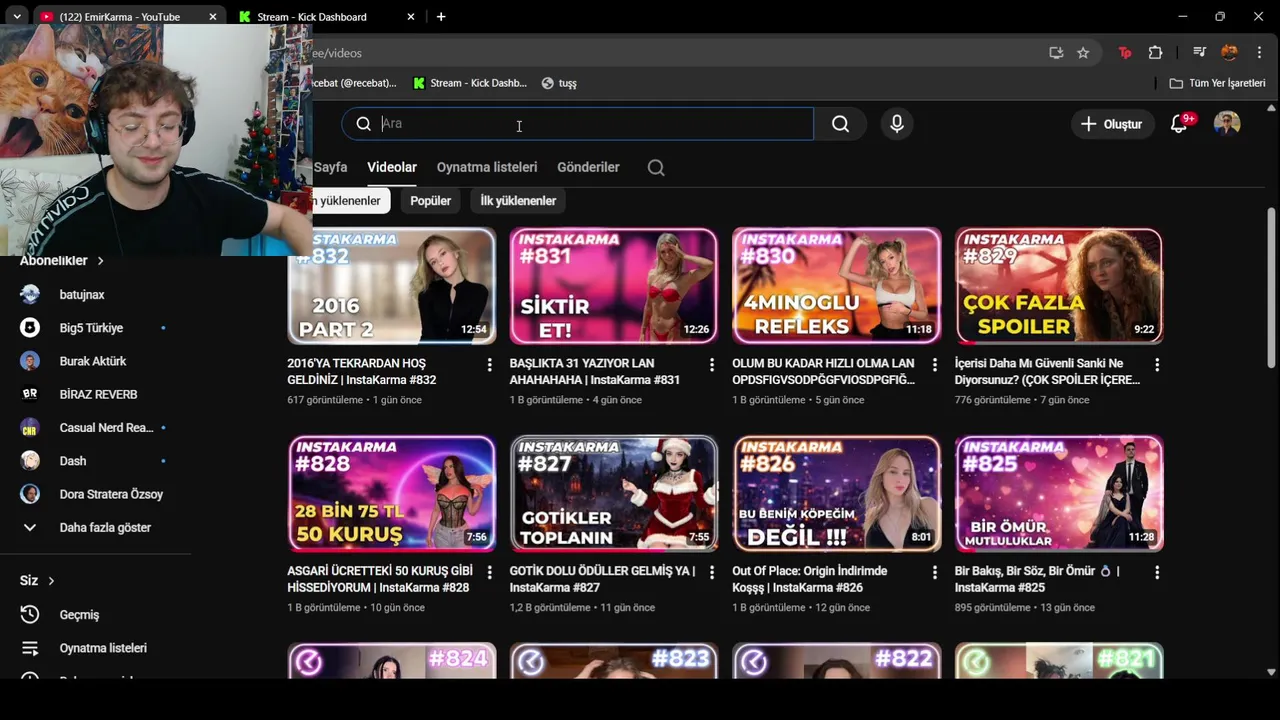Screen dimensions: 1280x720
Task: Click the Ara search input field
Action: [578, 124]
